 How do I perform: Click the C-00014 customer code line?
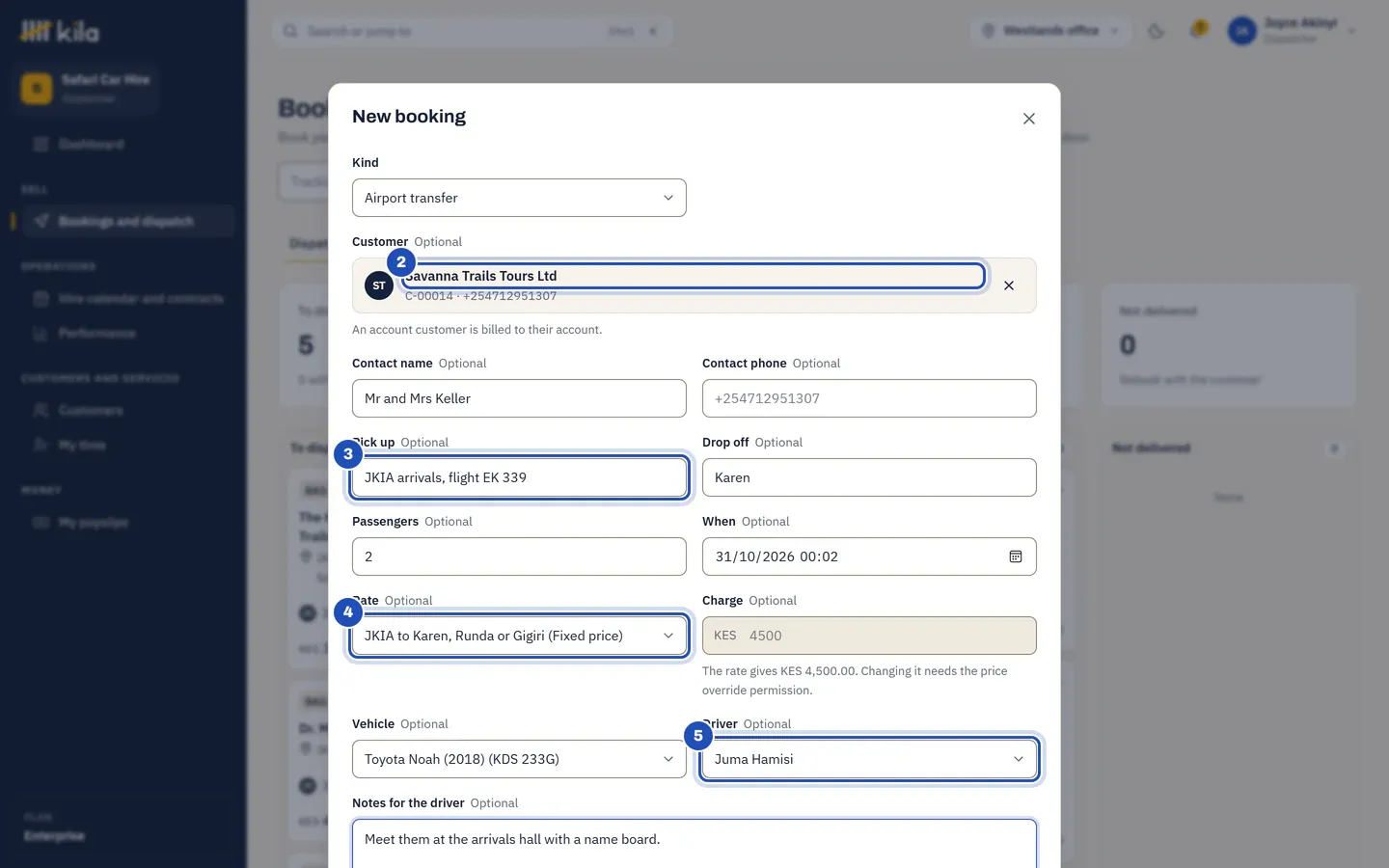point(480,296)
